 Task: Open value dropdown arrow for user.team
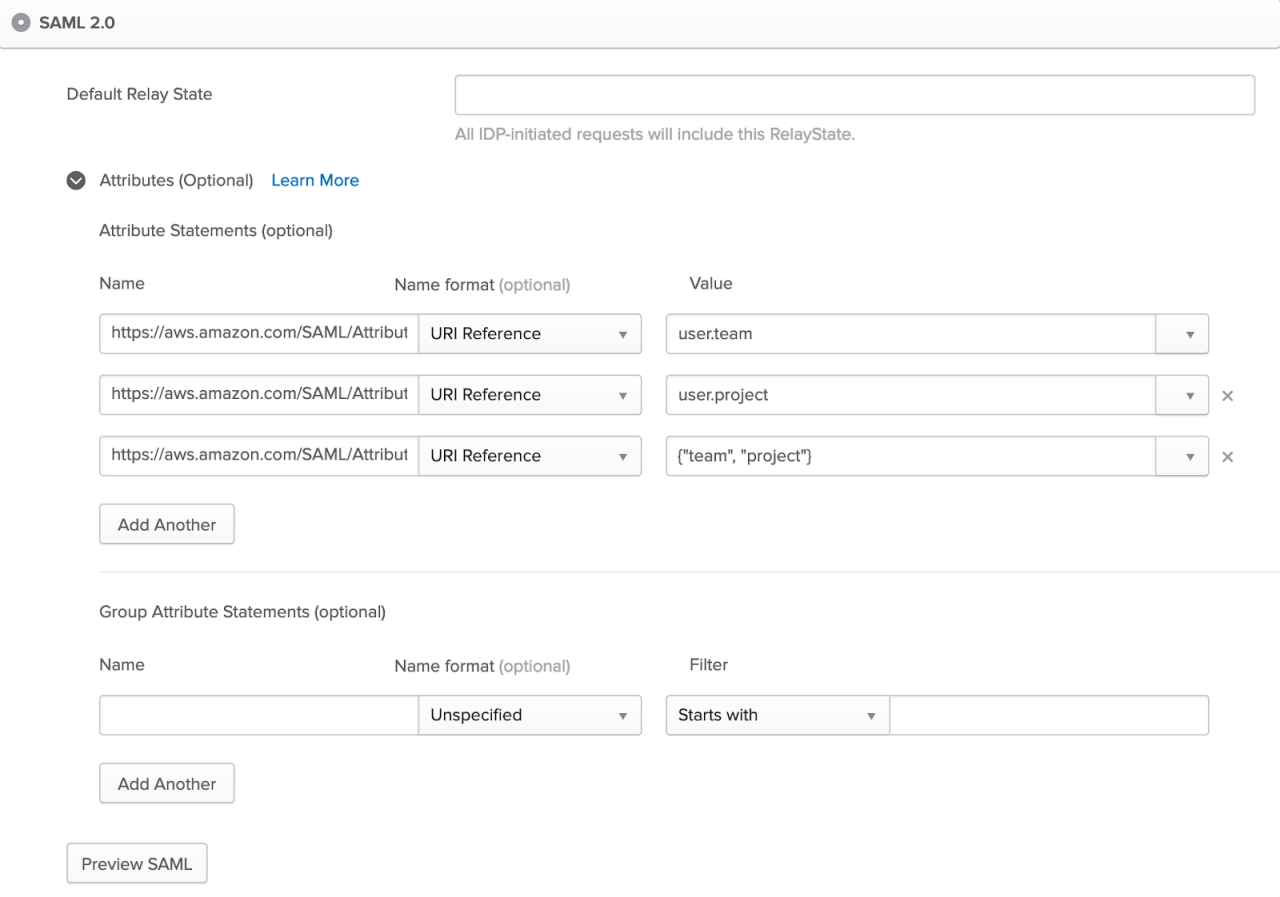tap(1189, 334)
